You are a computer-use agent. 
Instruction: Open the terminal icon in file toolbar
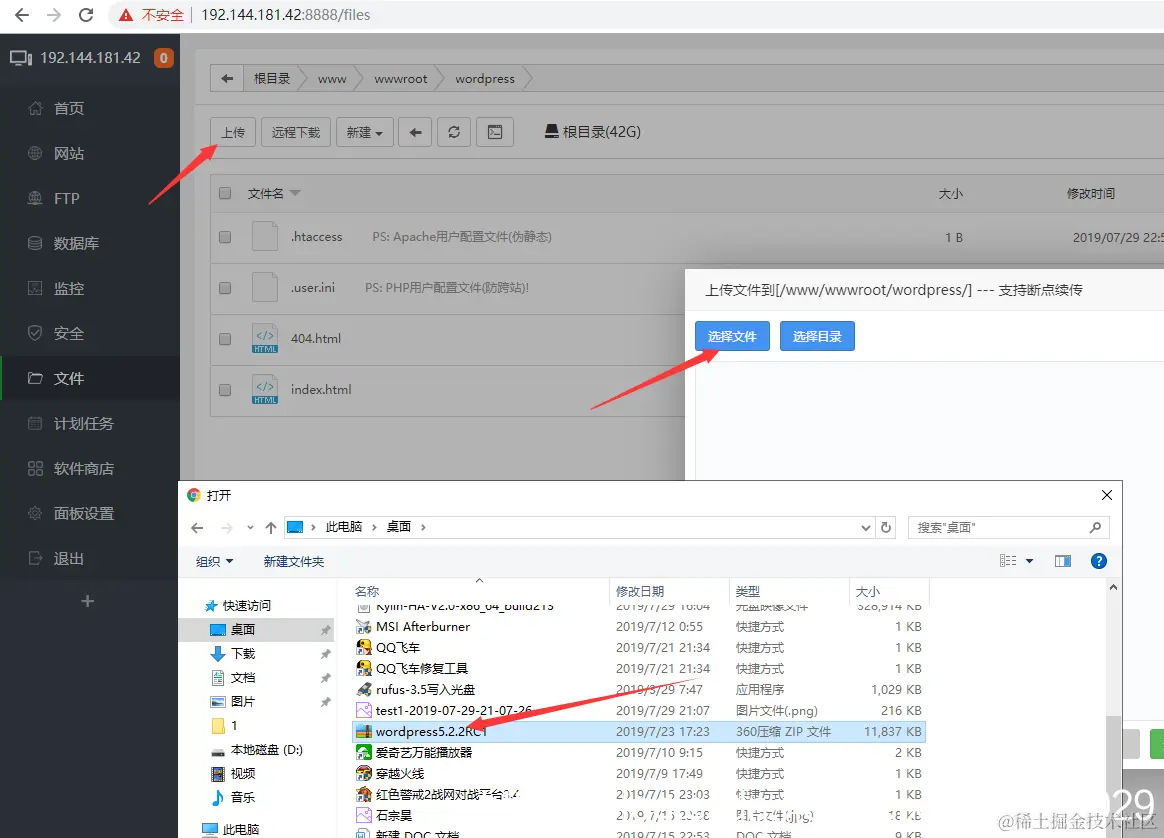pos(494,132)
